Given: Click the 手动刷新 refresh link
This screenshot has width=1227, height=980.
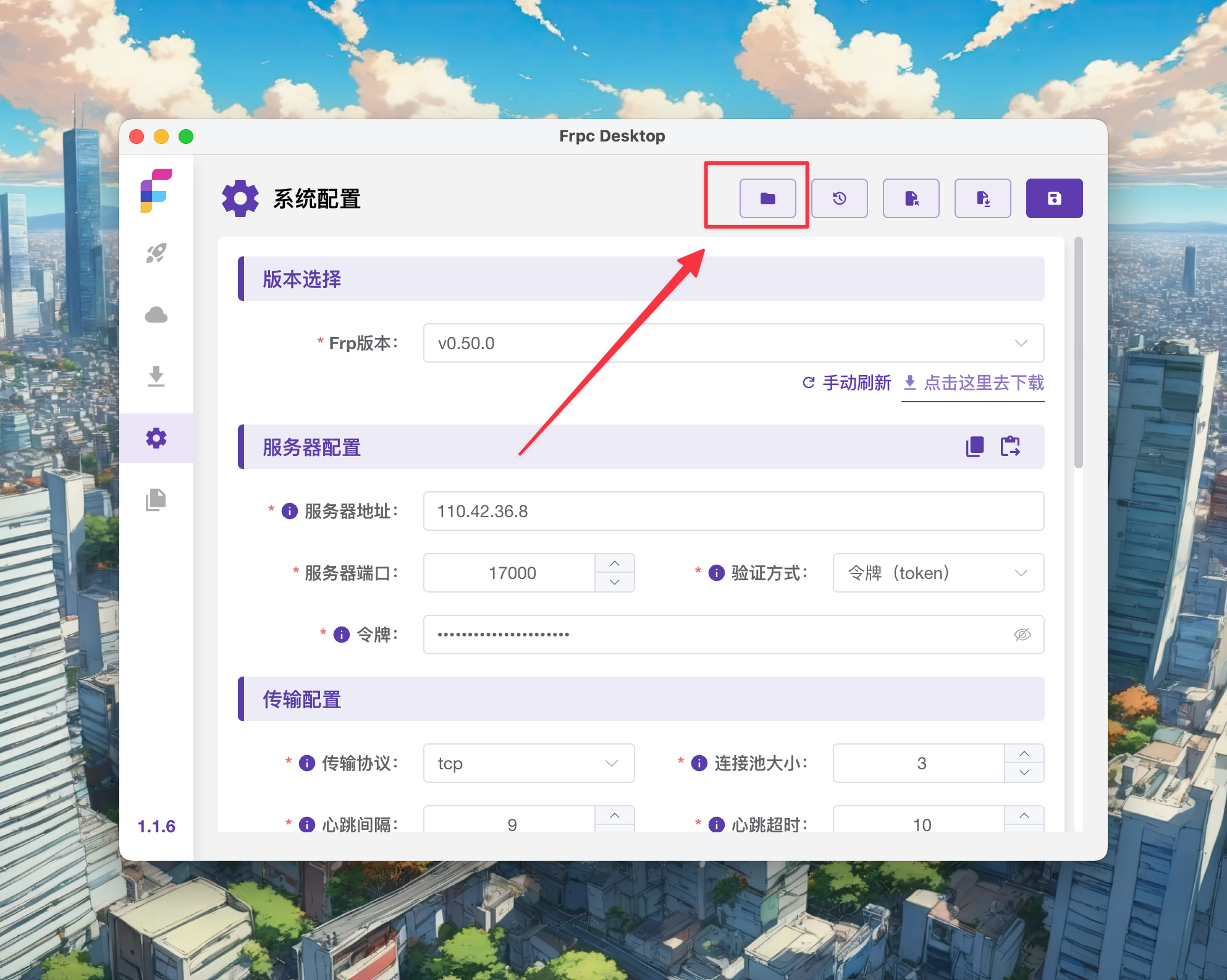Looking at the screenshot, I should 856,383.
